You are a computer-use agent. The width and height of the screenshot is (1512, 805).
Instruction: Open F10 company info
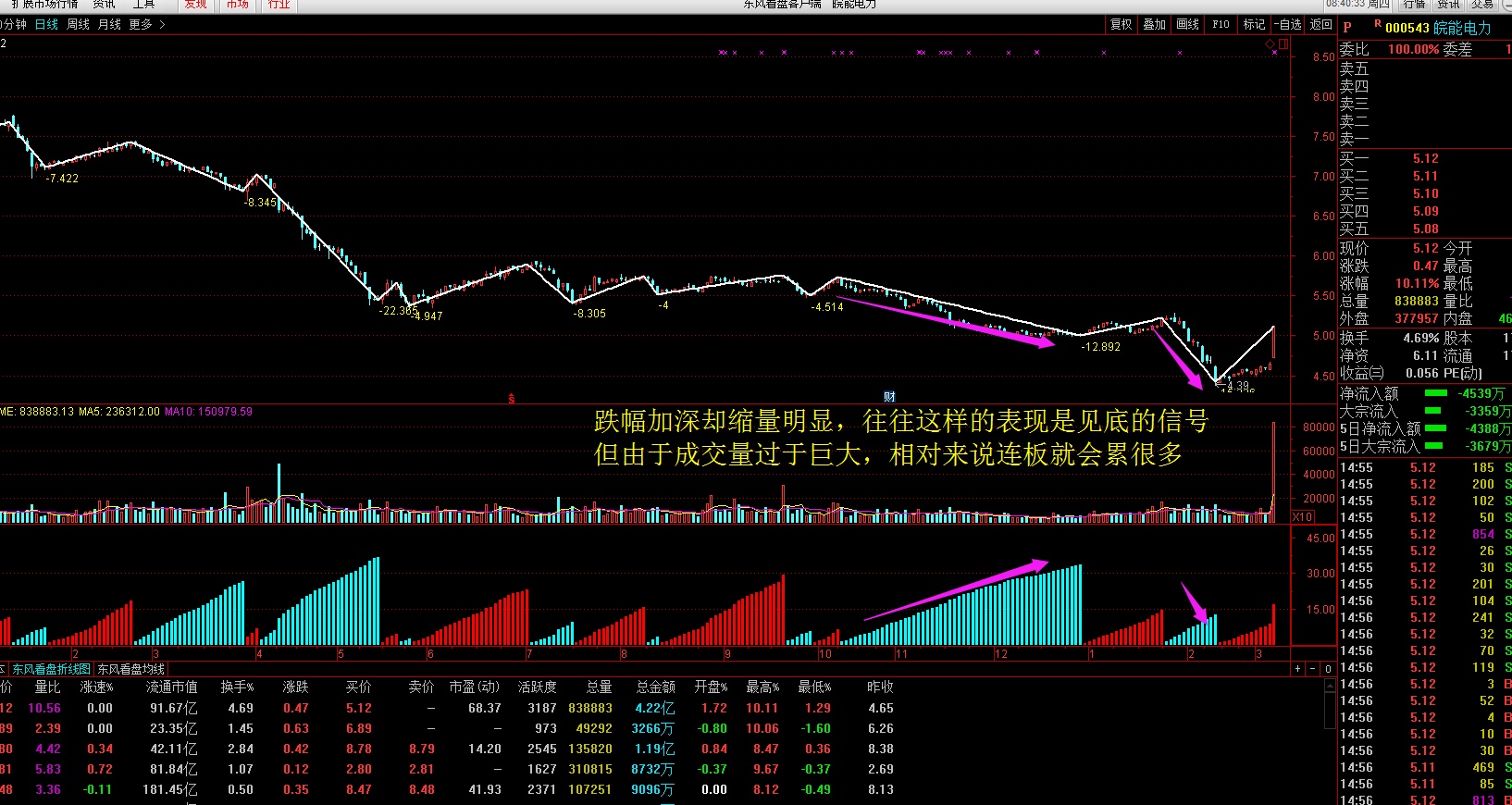tap(1221, 24)
